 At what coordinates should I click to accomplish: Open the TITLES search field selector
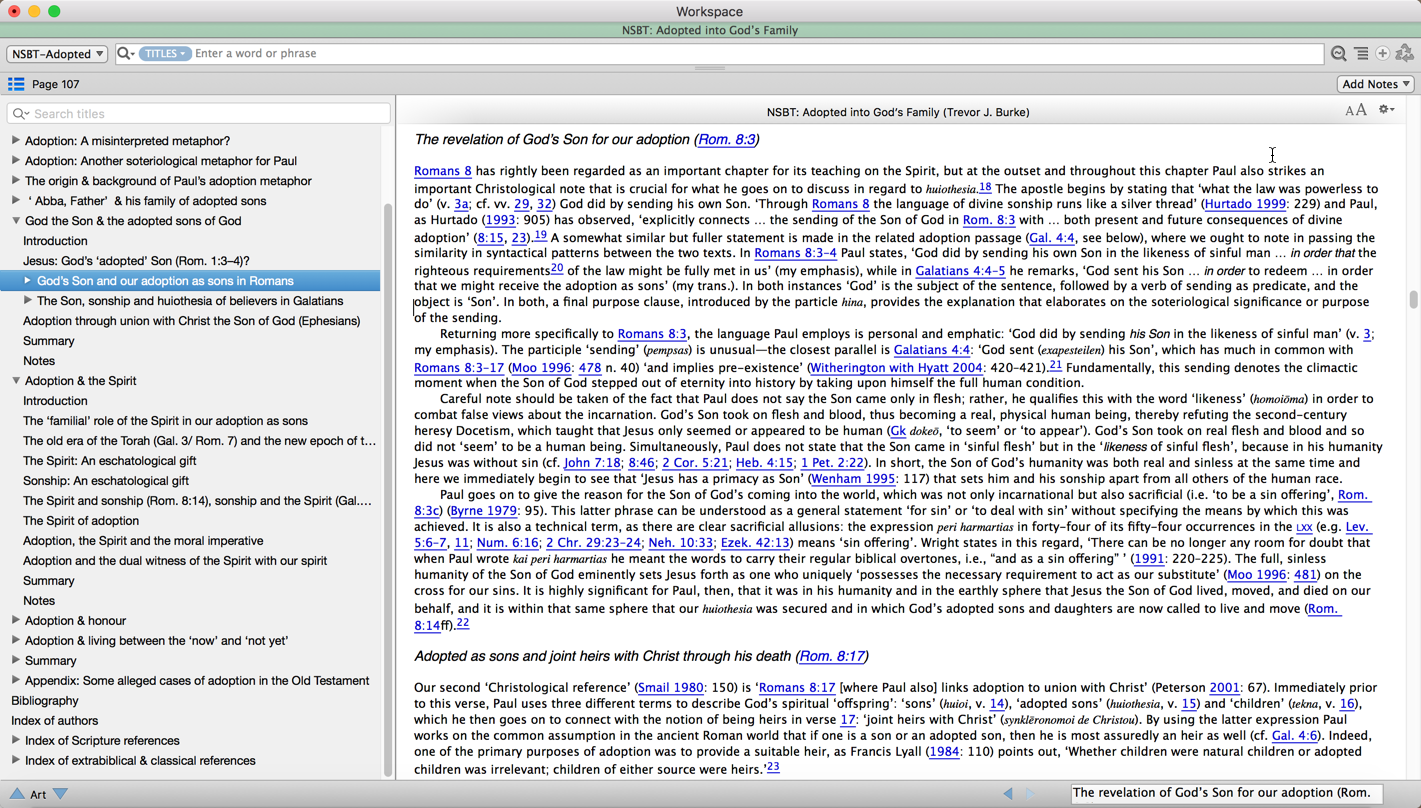165,54
